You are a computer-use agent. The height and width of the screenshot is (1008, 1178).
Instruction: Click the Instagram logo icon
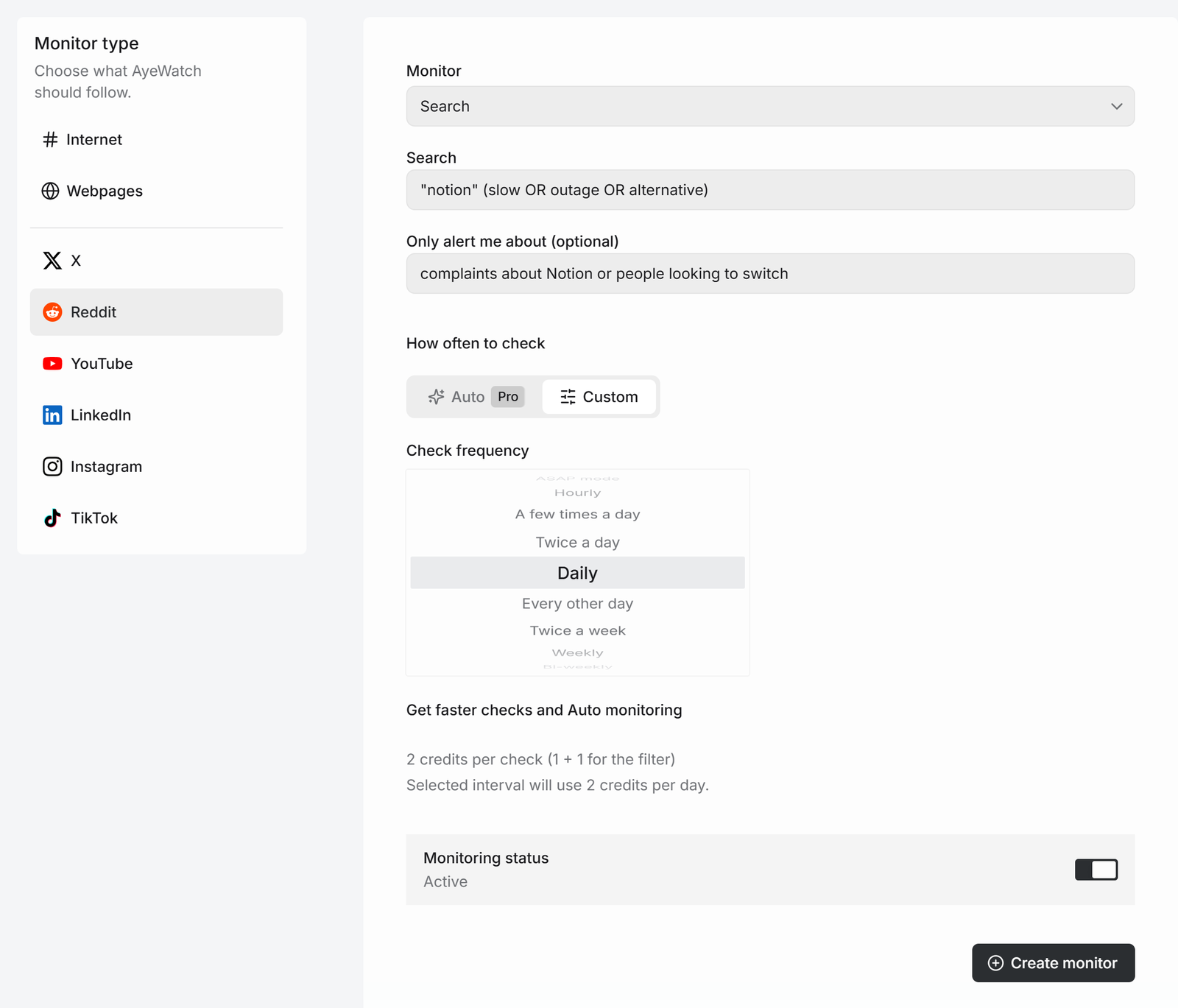click(x=52, y=467)
